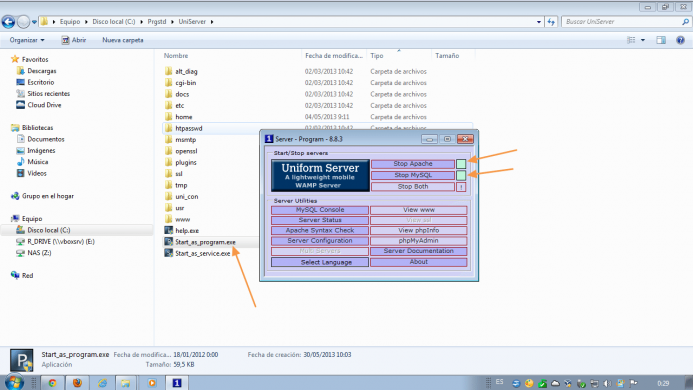Select Start_as_service.exe
The width and height of the screenshot is (693, 390).
[x=202, y=254]
